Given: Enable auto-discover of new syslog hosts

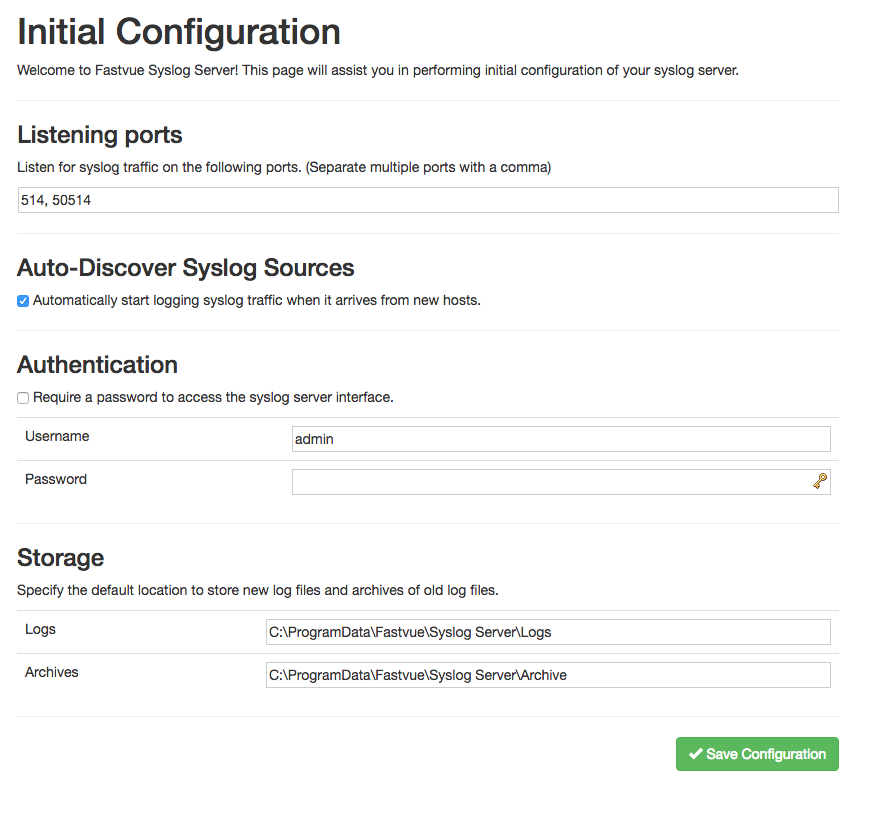Looking at the screenshot, I should pyautogui.click(x=22, y=300).
